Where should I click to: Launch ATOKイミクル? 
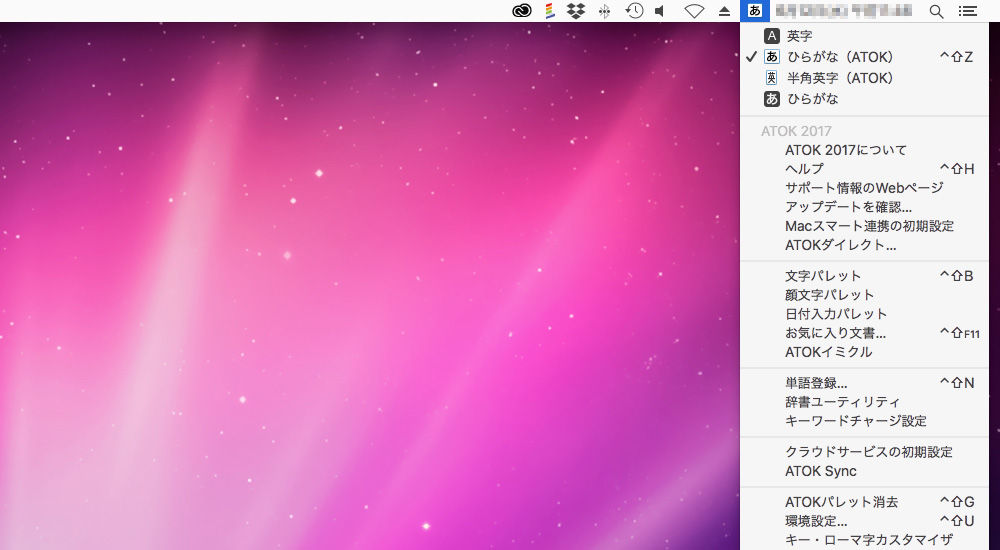pyautogui.click(x=864, y=352)
